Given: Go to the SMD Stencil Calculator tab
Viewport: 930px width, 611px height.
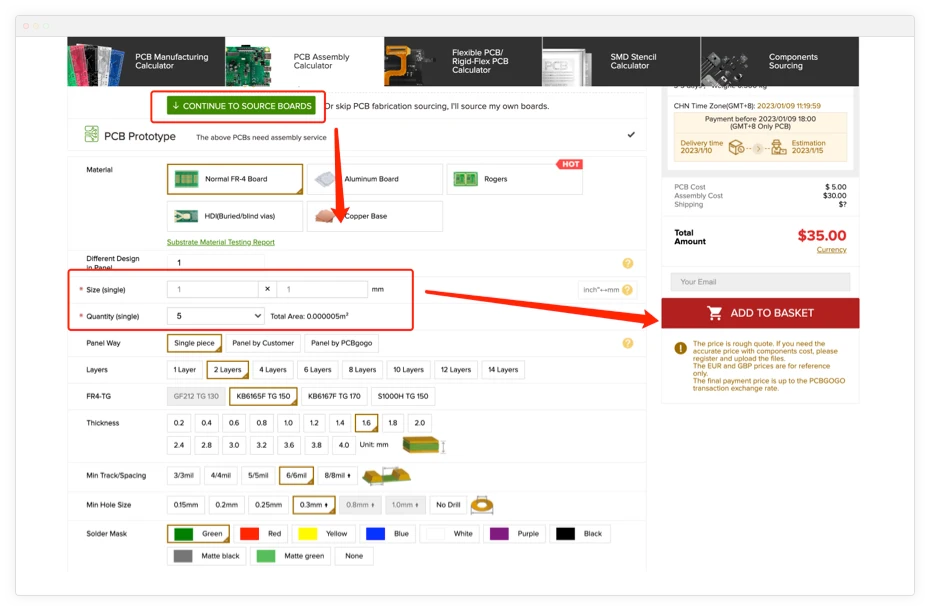Looking at the screenshot, I should click(621, 61).
